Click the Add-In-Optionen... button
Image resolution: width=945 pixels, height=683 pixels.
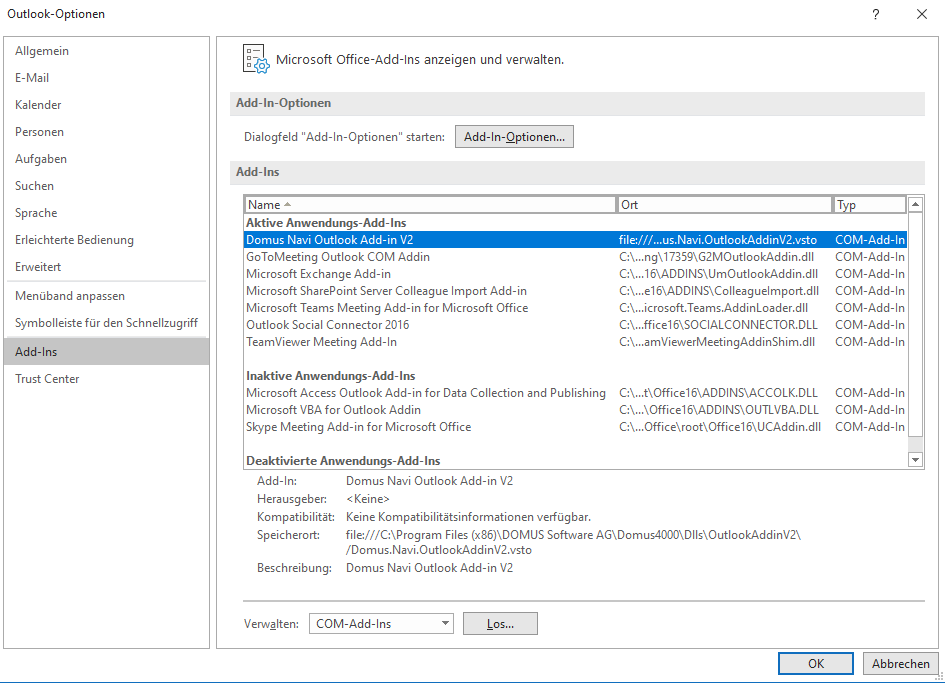(514, 137)
